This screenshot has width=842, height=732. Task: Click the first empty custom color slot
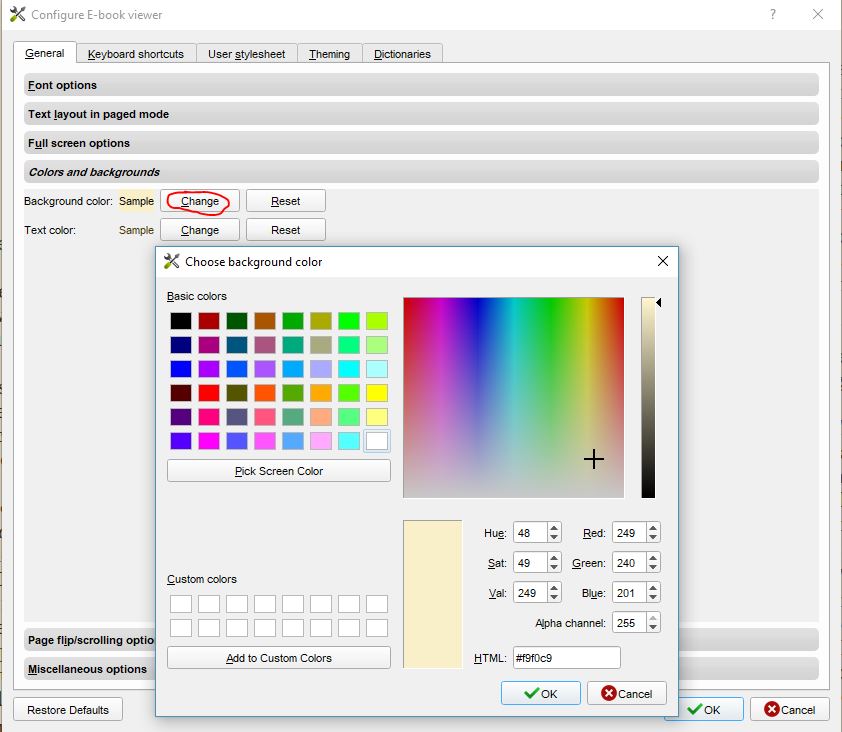(x=180, y=604)
